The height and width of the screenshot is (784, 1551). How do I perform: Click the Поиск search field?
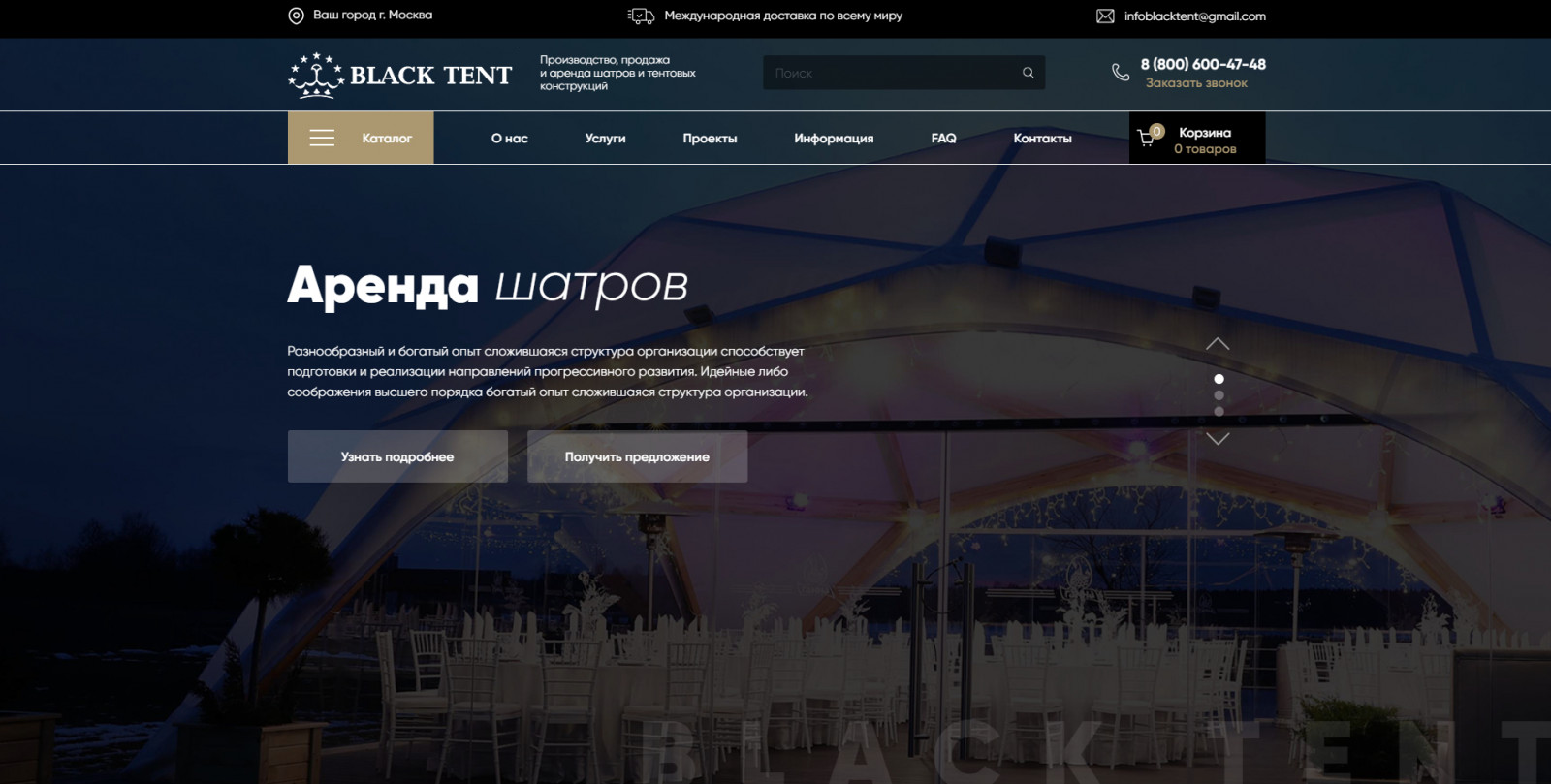coord(903,73)
